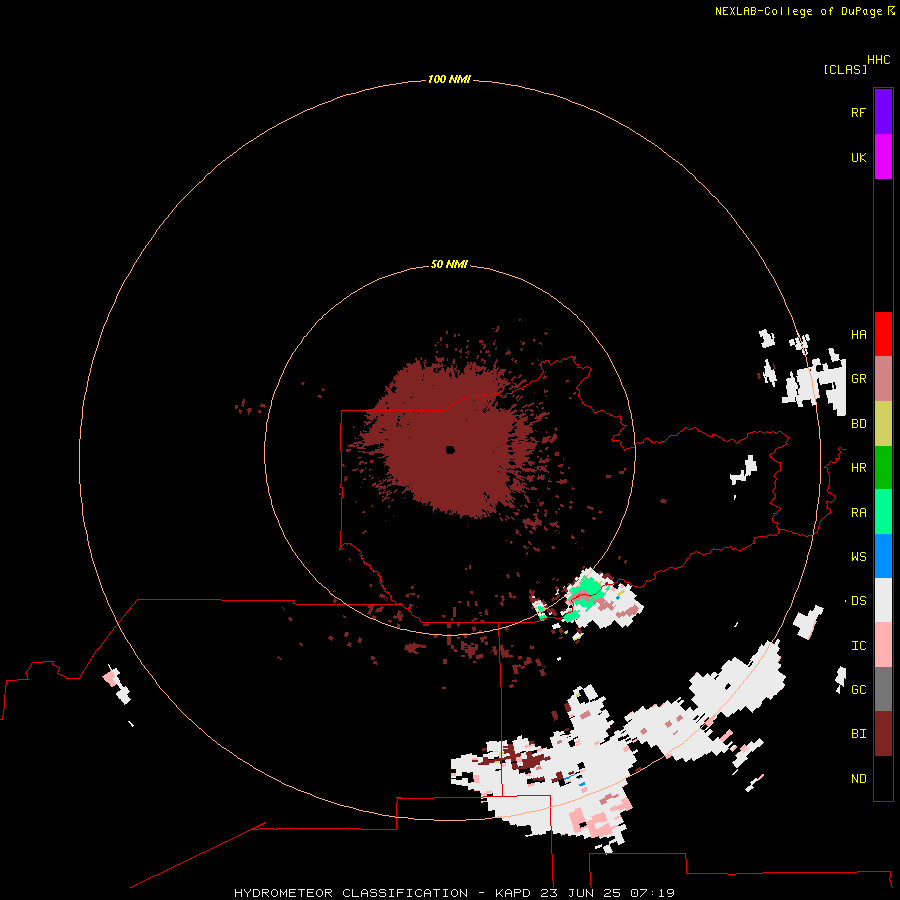Viewport: 900px width, 900px height.
Task: Click the BD yellow legend swatch
Action: pos(883,424)
